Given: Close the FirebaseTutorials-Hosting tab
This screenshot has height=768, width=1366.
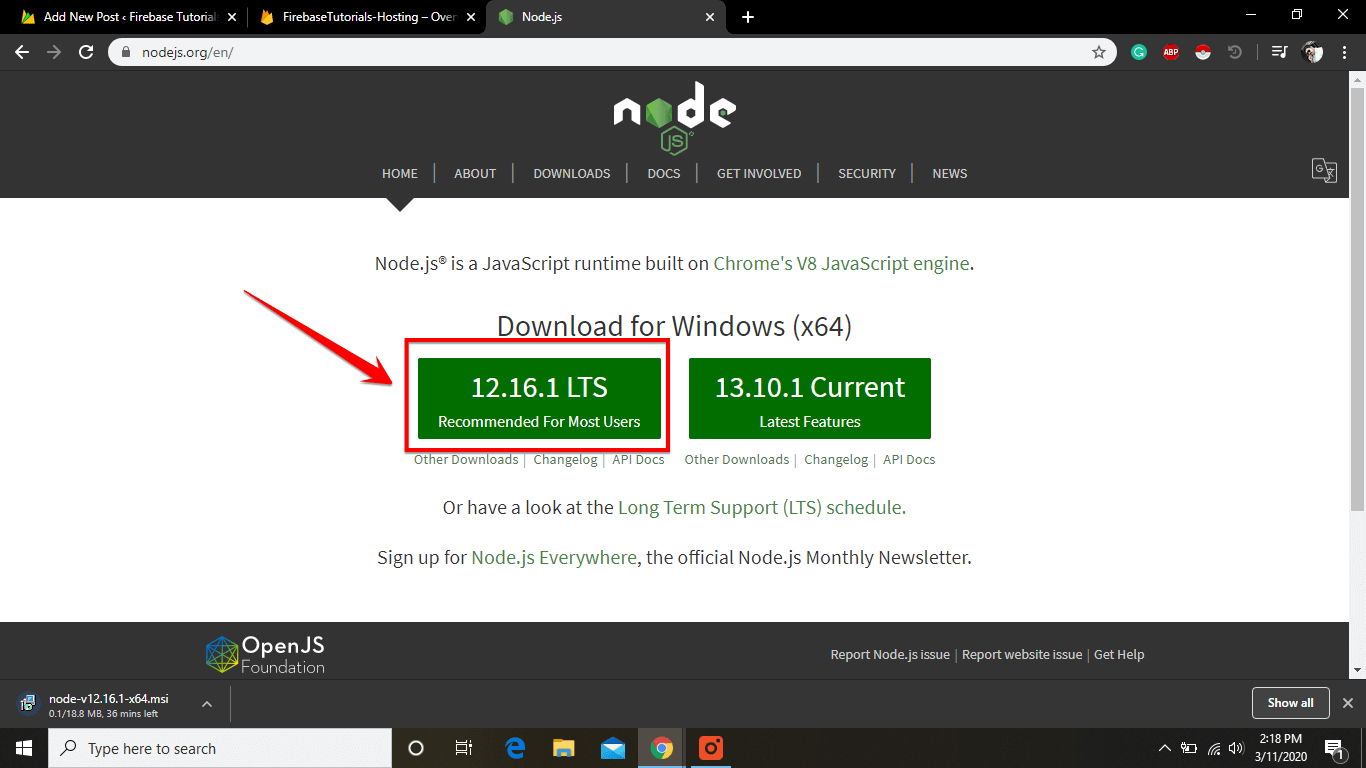Looking at the screenshot, I should pos(470,17).
